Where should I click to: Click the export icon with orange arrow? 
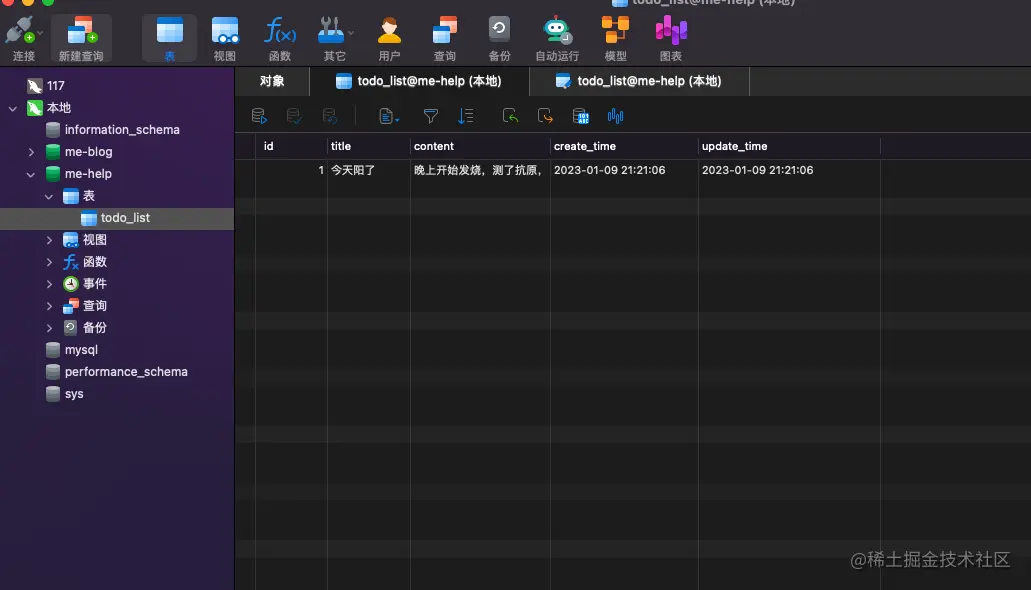tap(545, 116)
